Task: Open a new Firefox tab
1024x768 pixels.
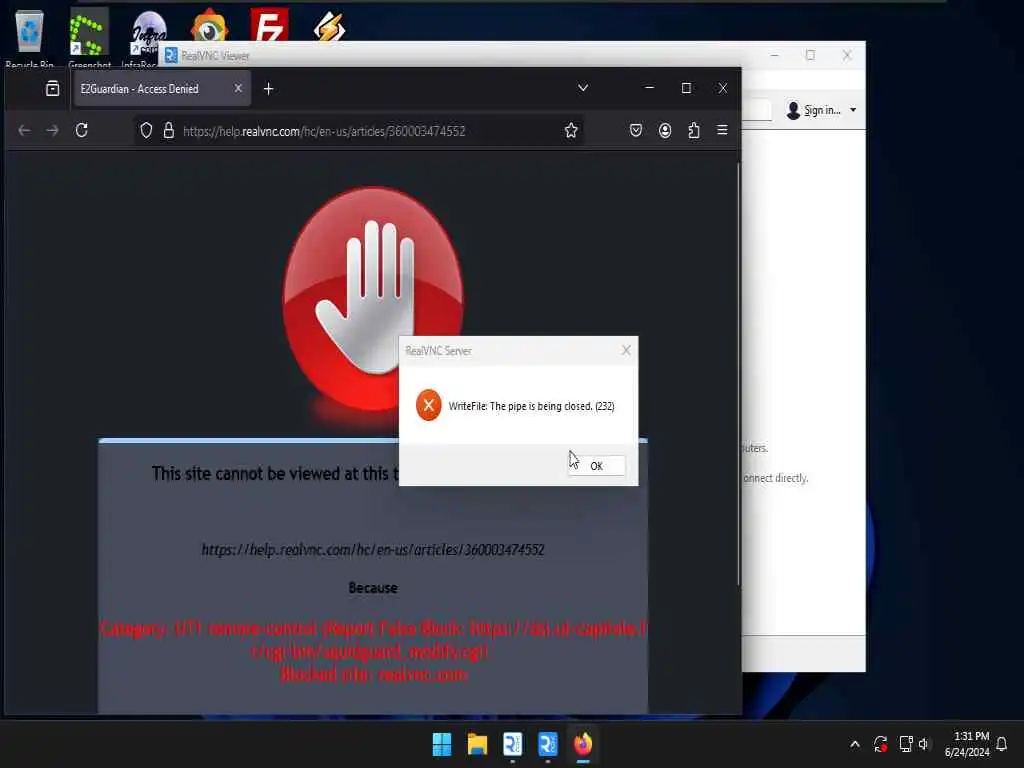Action: pos(268,89)
